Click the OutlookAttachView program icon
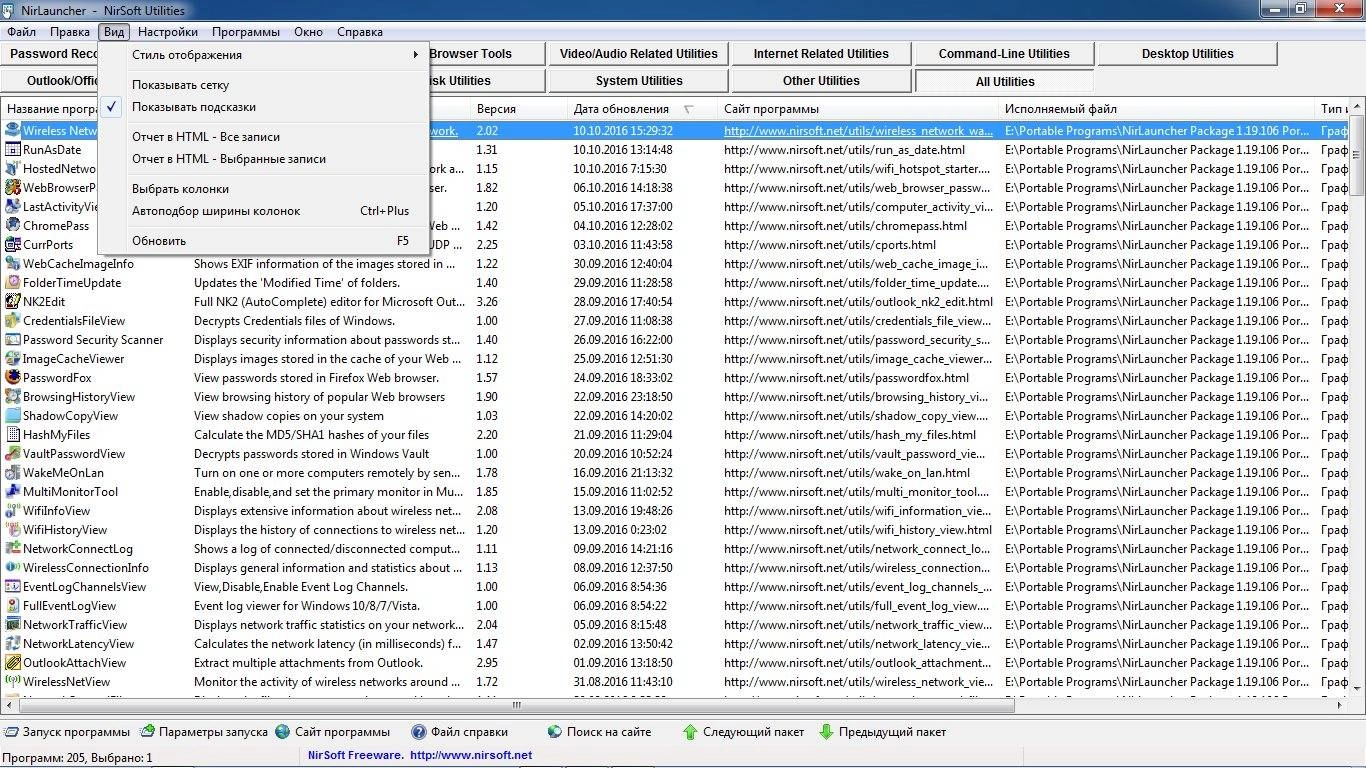 pyautogui.click(x=13, y=663)
